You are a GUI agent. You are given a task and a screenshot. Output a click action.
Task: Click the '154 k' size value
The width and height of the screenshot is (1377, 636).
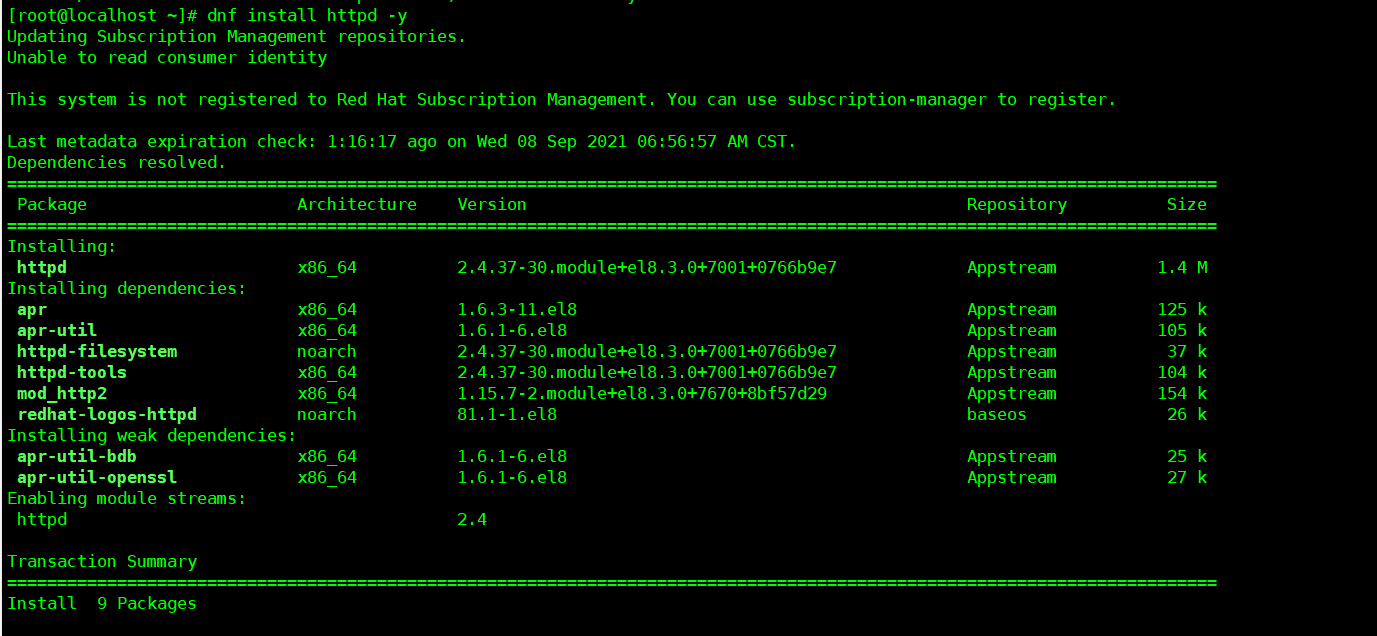tap(1182, 394)
